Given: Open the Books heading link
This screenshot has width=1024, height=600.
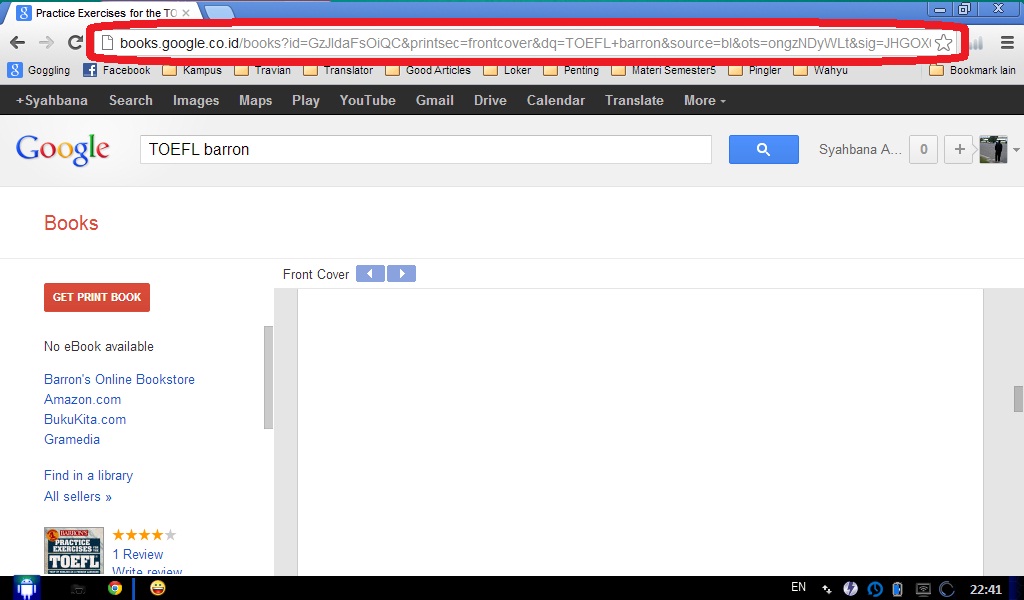Looking at the screenshot, I should click(71, 223).
